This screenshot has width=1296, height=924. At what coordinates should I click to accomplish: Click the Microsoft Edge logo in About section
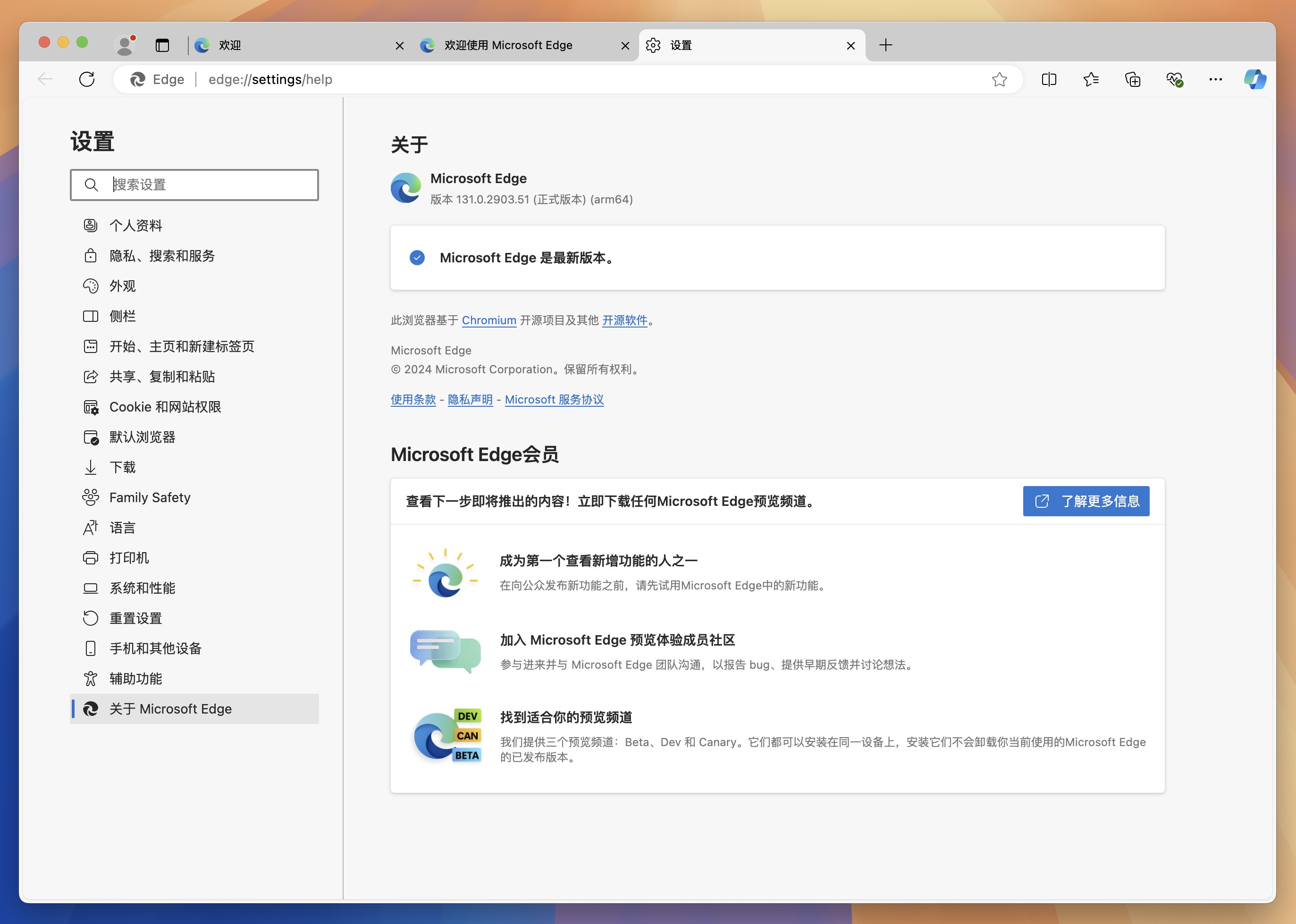coord(405,188)
